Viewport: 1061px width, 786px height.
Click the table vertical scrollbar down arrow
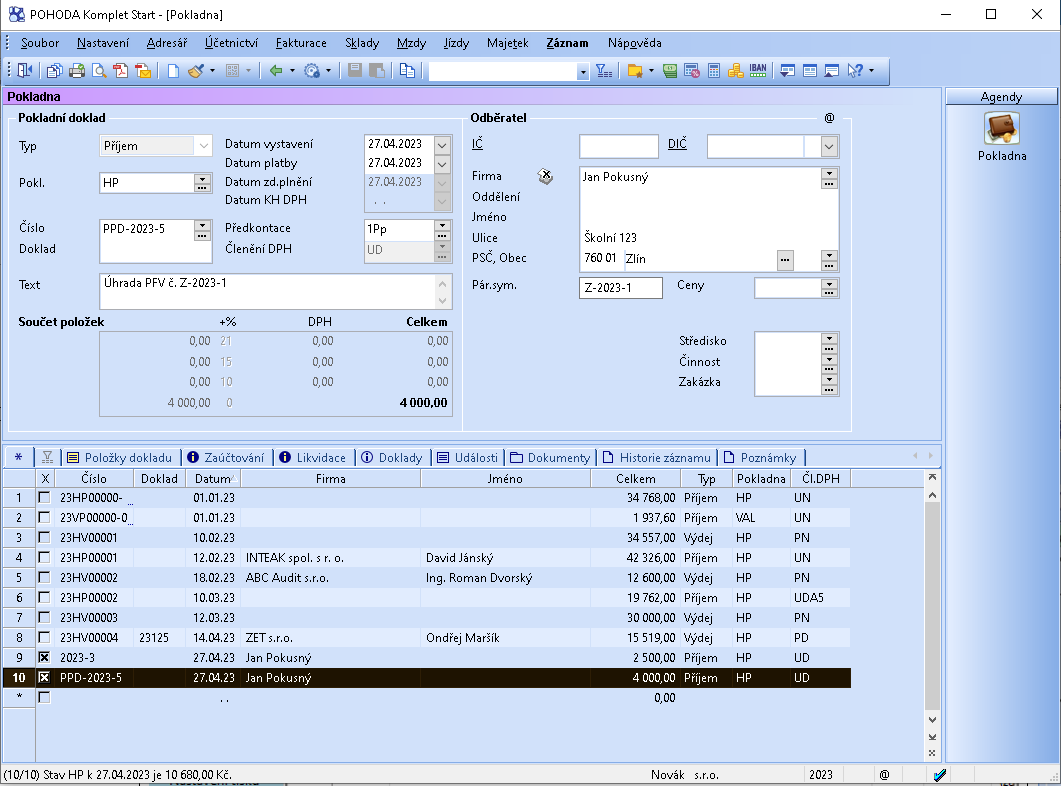pyautogui.click(x=932, y=720)
